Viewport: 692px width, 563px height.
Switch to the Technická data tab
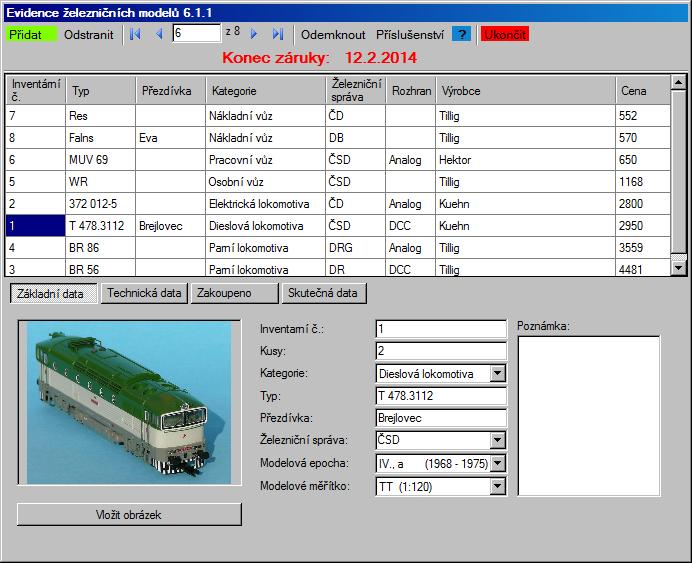point(145,293)
